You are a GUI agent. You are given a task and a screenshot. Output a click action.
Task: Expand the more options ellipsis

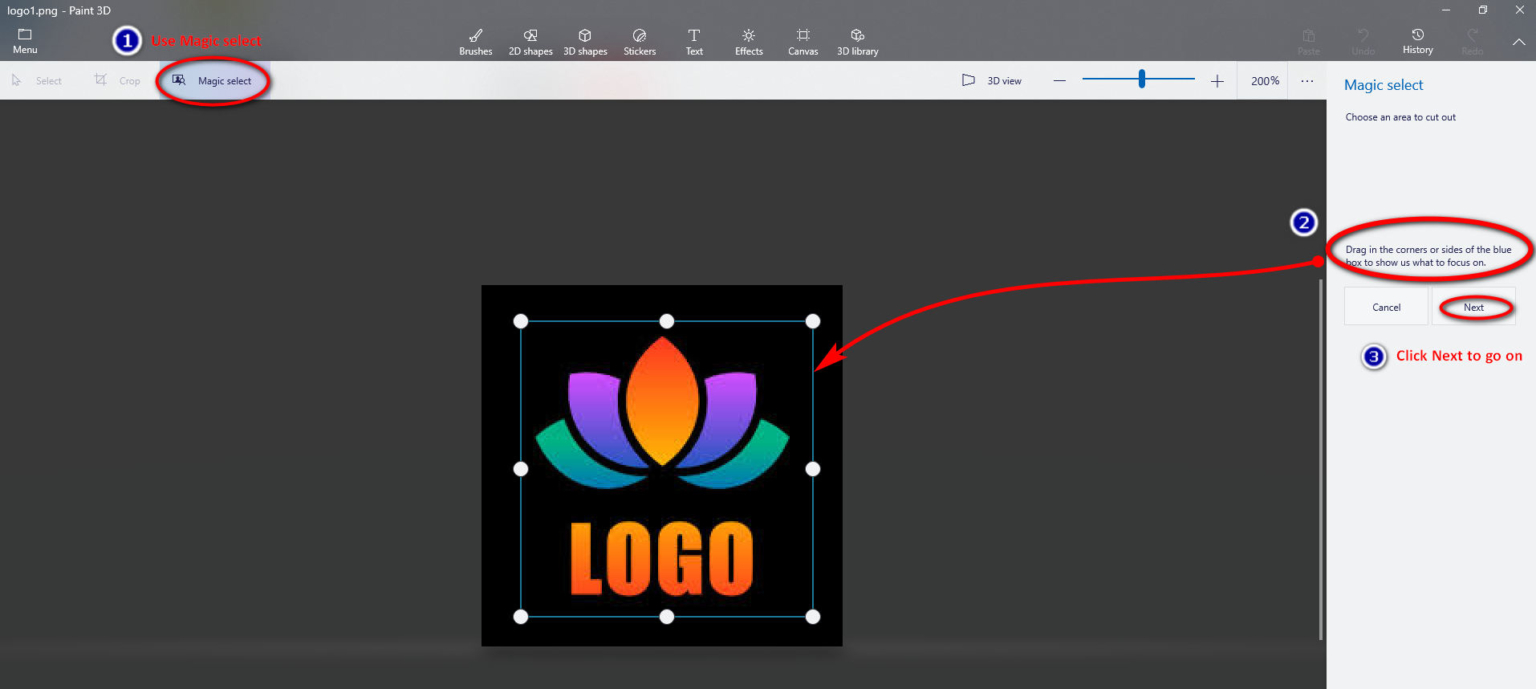(1307, 81)
